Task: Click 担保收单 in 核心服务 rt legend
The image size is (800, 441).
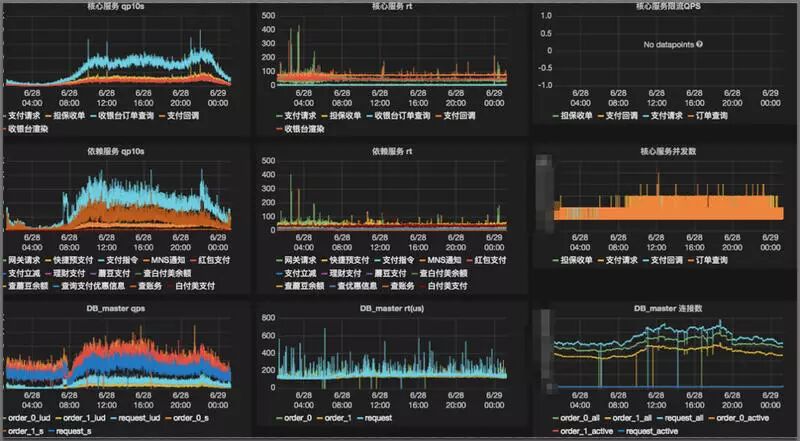Action: pyautogui.click(x=345, y=116)
